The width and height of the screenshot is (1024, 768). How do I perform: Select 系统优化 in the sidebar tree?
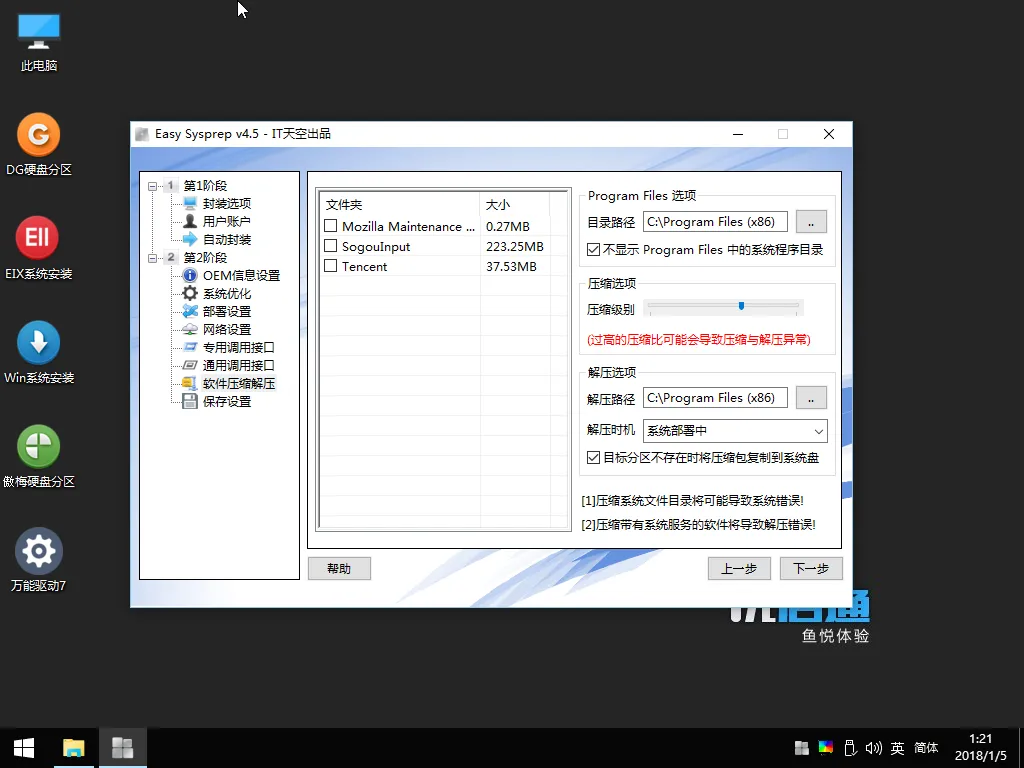(x=227, y=294)
